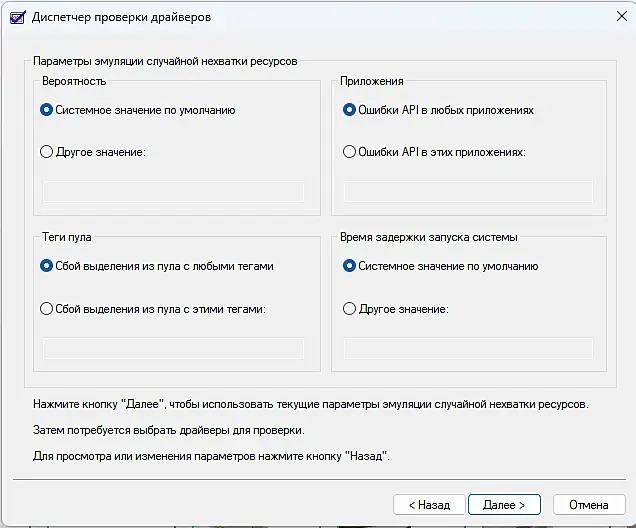Go back with the Назад button
Image resolution: width=636 pixels, height=528 pixels.
pos(428,504)
